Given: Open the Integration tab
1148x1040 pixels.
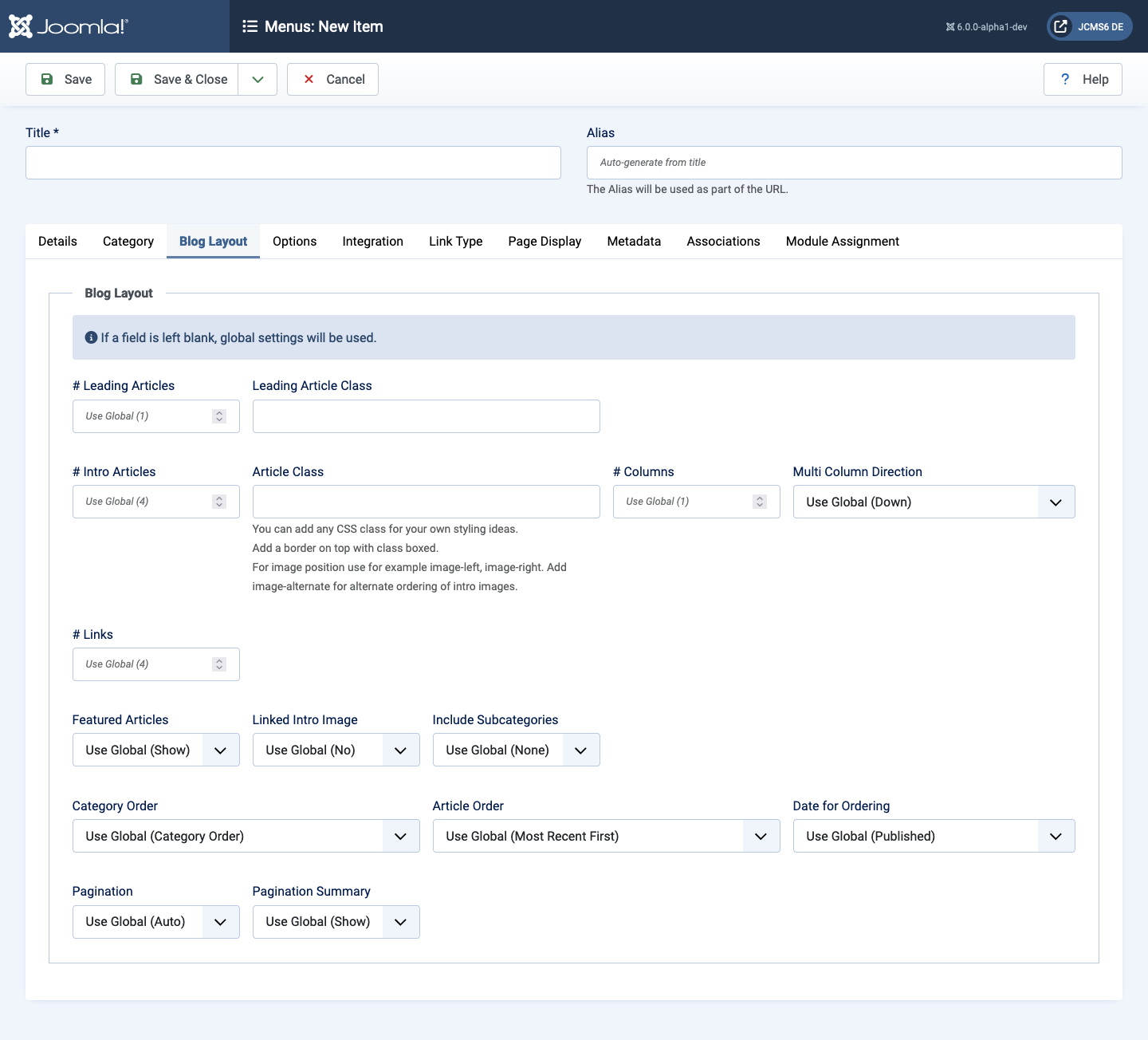Looking at the screenshot, I should click(373, 241).
